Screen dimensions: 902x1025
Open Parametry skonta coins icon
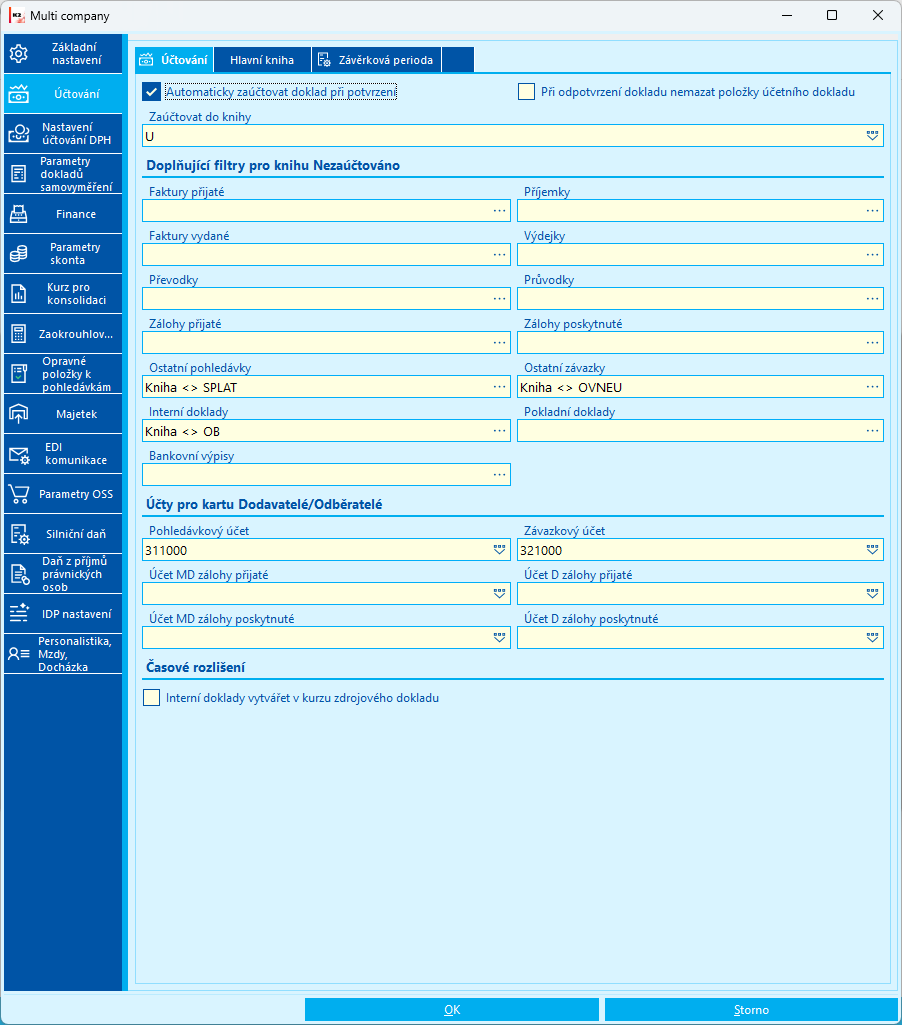(18, 254)
